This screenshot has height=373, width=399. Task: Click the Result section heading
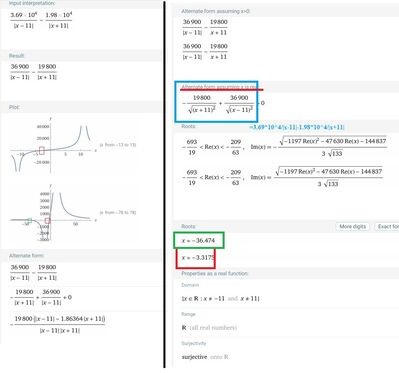coord(17,56)
